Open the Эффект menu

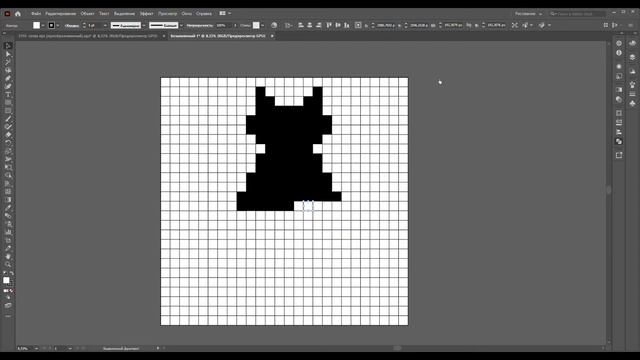coord(147,13)
